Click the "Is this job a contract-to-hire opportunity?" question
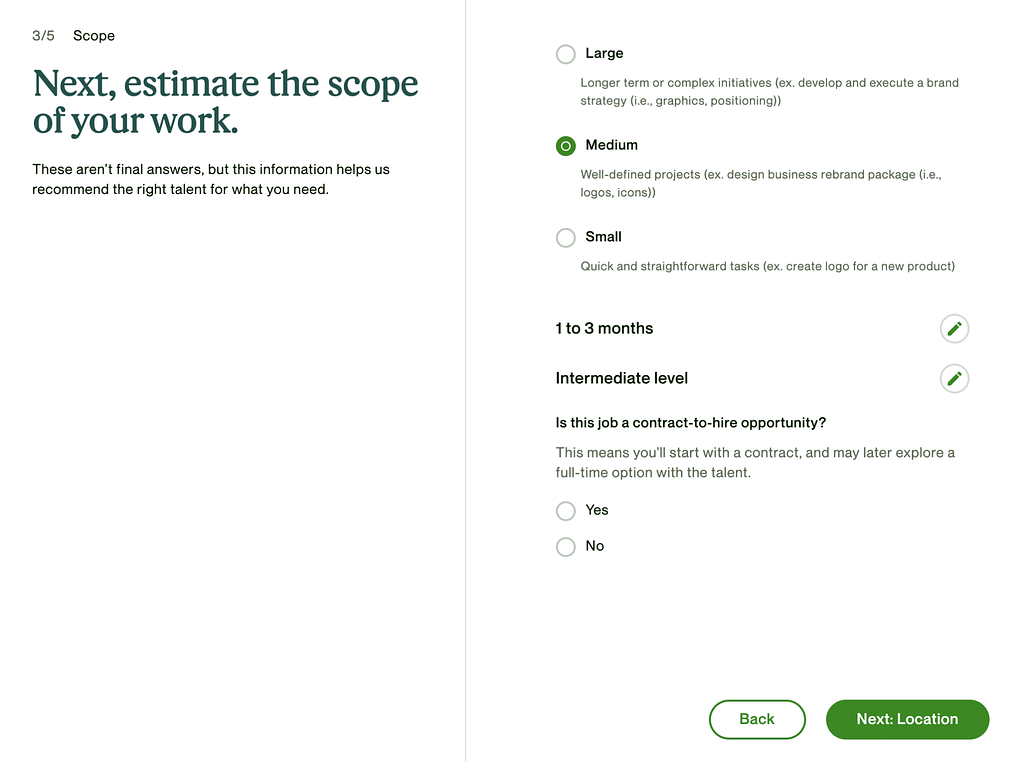1024x761 pixels. coord(690,423)
